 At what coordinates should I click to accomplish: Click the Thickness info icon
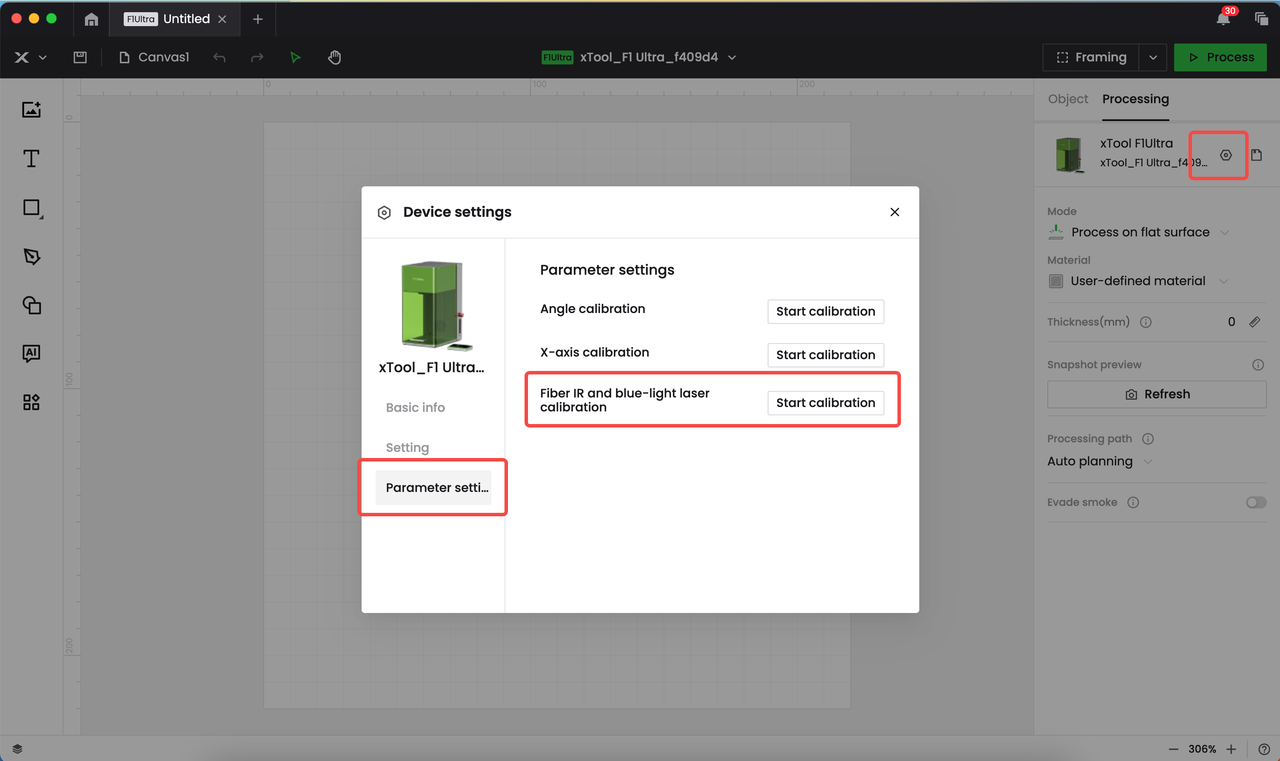click(1146, 322)
